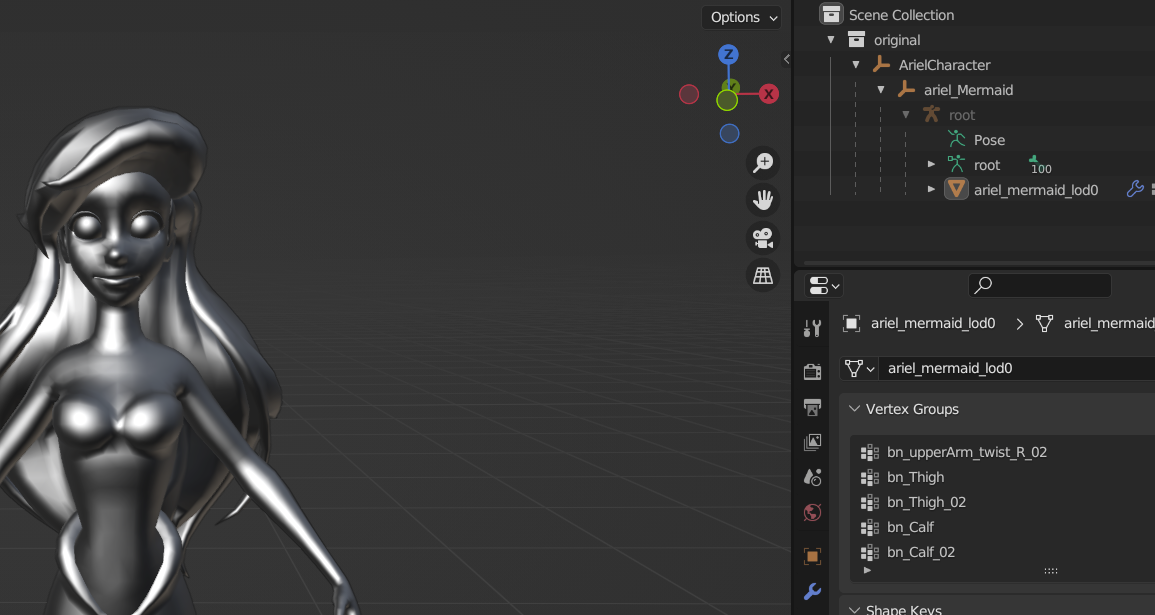Open the Tool properties tab
Image resolution: width=1155 pixels, height=615 pixels.
(x=812, y=328)
